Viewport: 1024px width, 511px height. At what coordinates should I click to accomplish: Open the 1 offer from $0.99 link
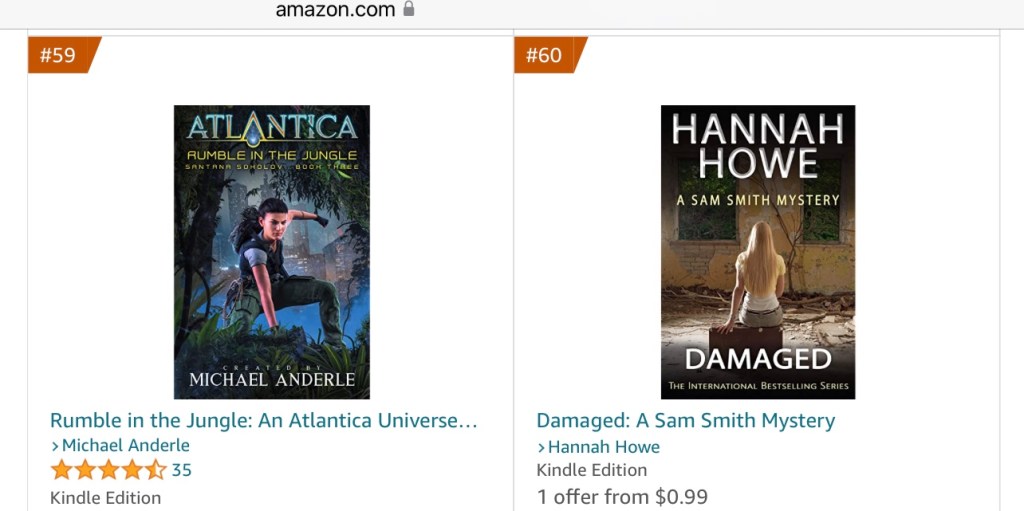point(622,497)
